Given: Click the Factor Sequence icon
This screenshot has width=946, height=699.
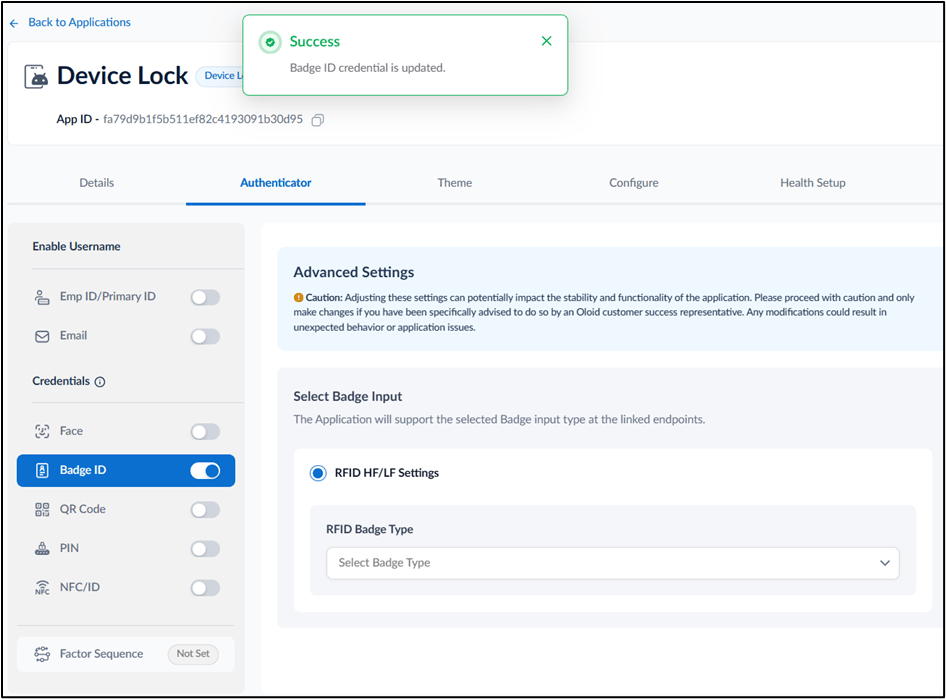Looking at the screenshot, I should 42,654.
